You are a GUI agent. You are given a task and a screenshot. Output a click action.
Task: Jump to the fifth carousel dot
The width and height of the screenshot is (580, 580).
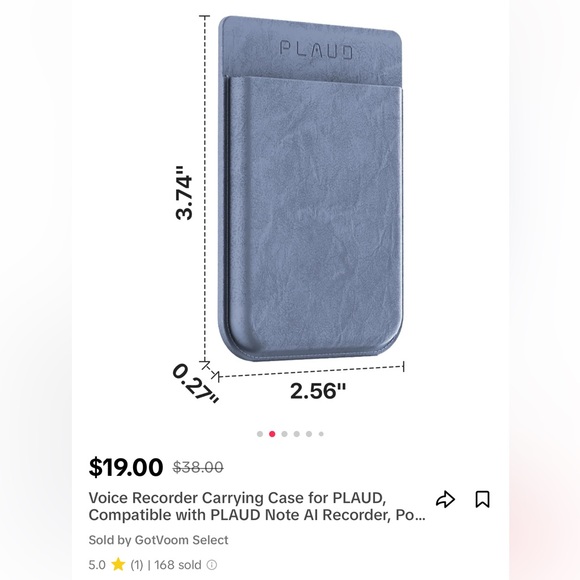(309, 434)
